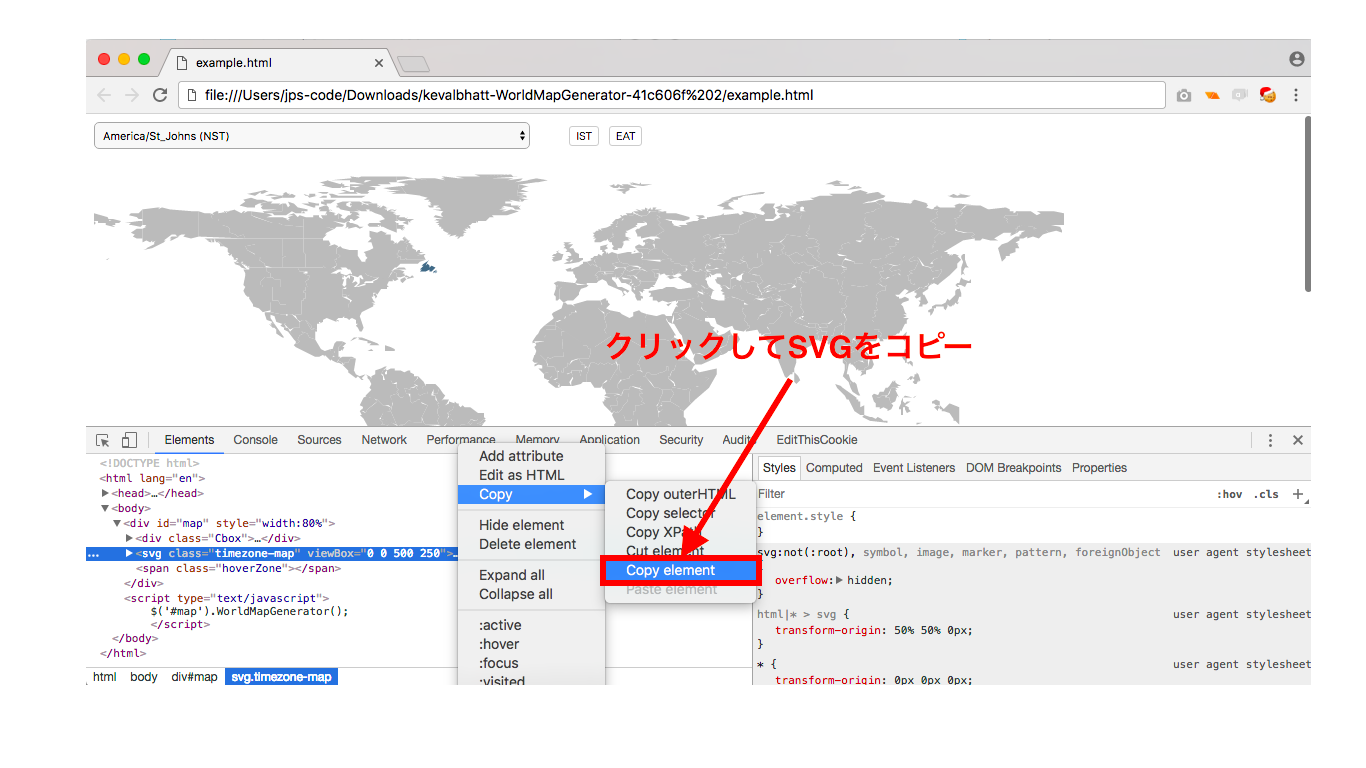Activate the inspect element picker icon
1366x768 pixels.
coord(103,440)
